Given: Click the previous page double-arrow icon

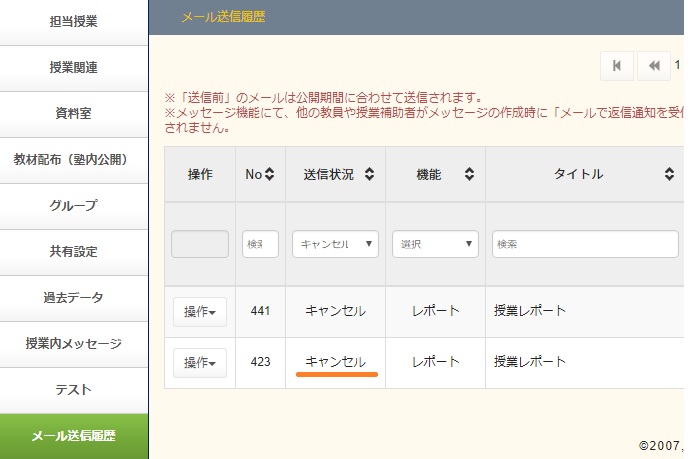Looking at the screenshot, I should click(654, 66).
